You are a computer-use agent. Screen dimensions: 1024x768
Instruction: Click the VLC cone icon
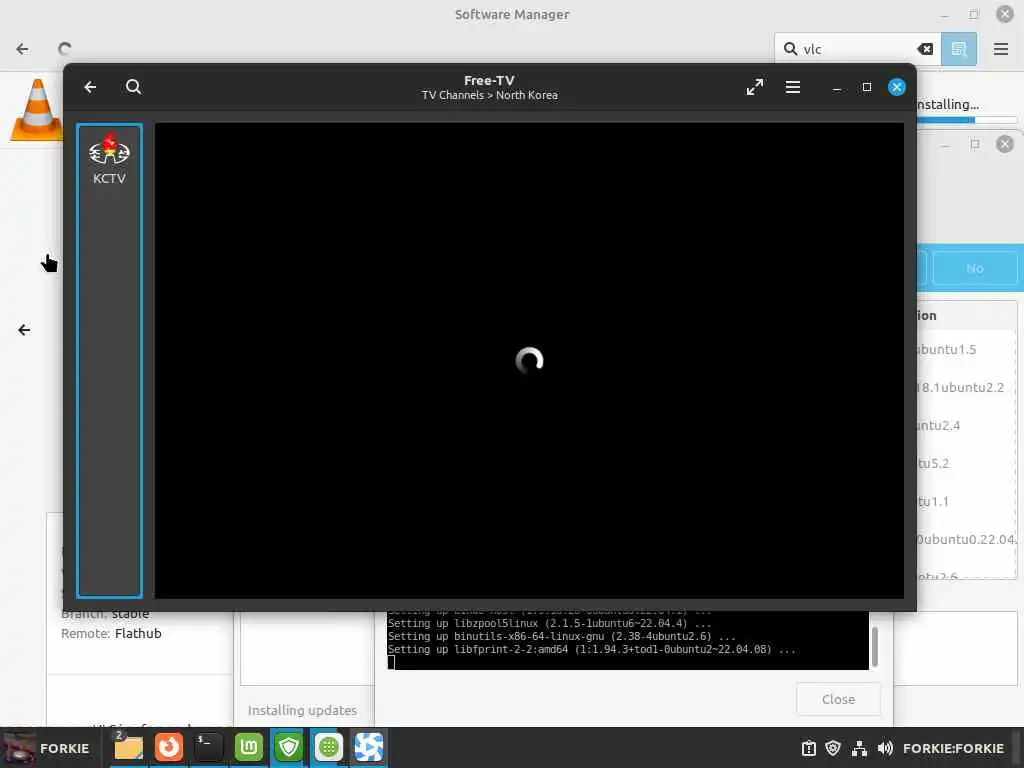pos(37,110)
